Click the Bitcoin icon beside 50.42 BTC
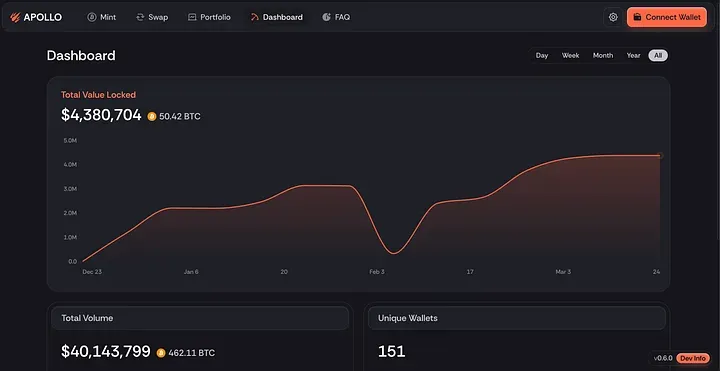The height and width of the screenshot is (371, 720). (x=152, y=117)
